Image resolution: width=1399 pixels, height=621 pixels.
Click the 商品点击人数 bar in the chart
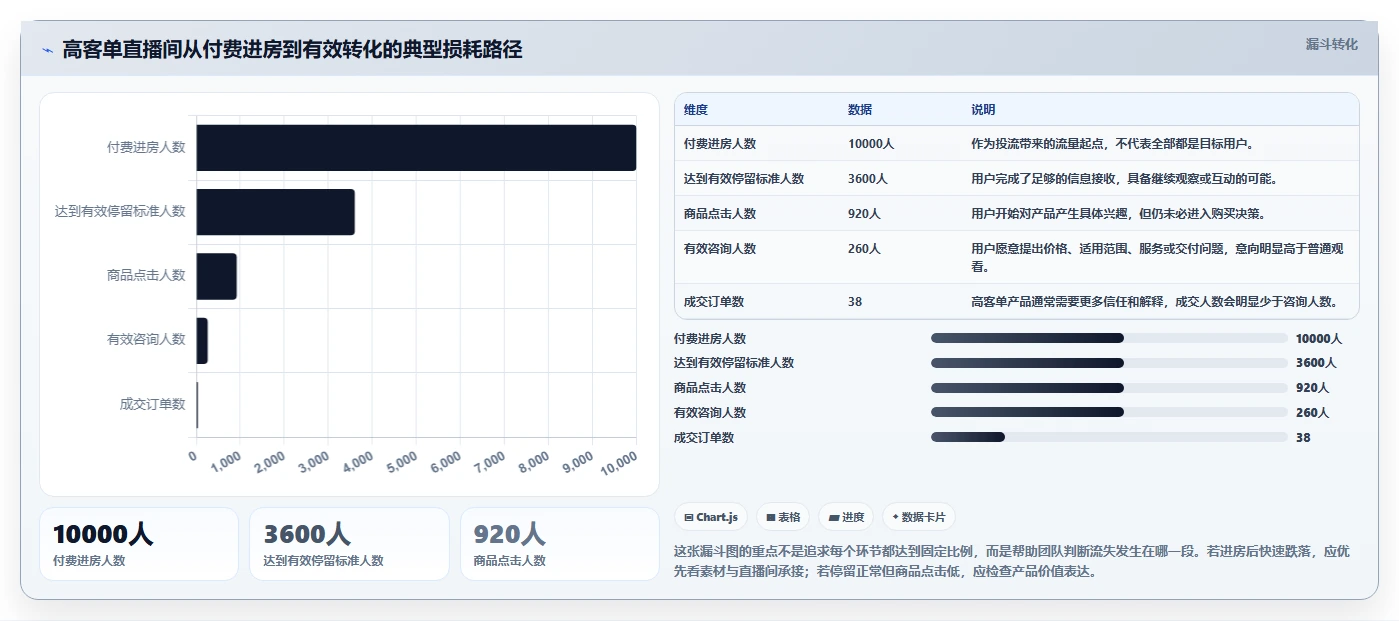click(x=216, y=276)
